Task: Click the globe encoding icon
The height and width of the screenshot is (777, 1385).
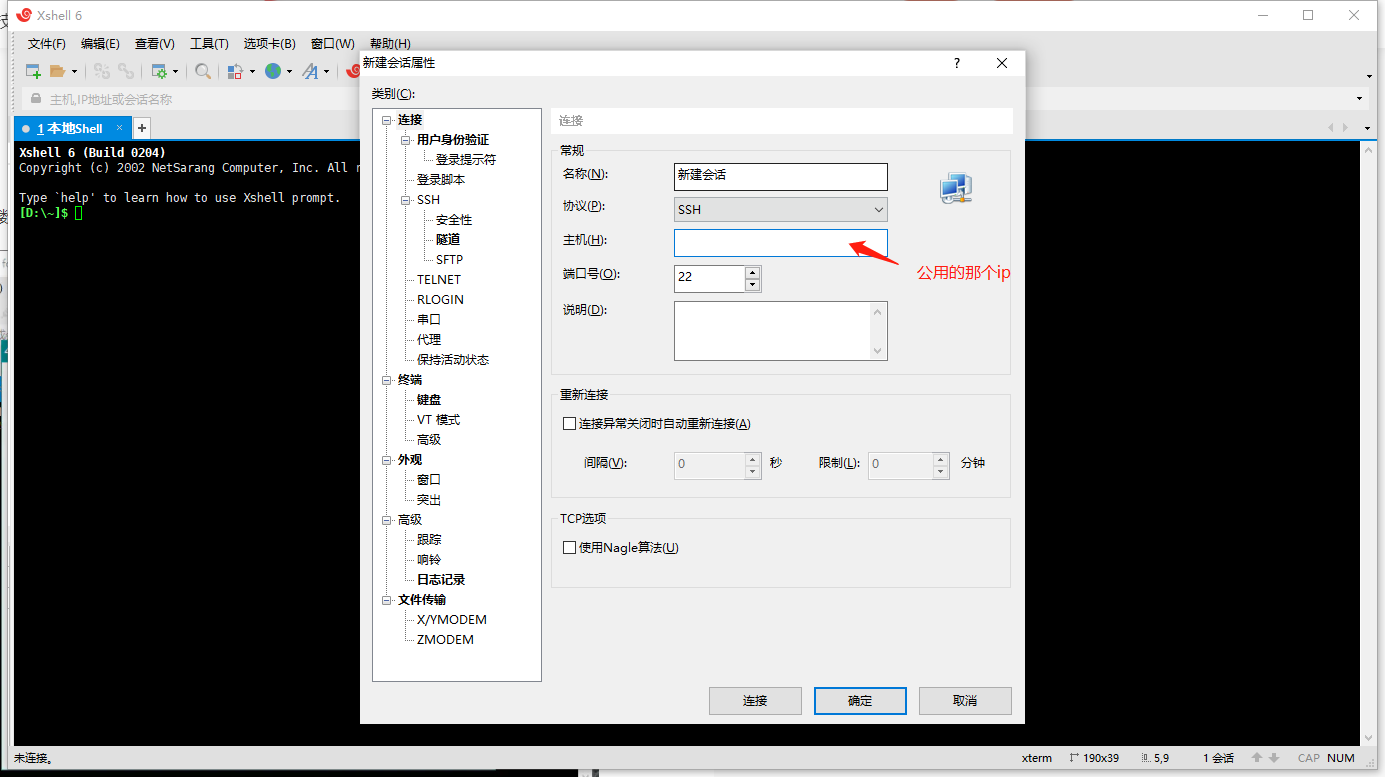Action: [273, 71]
